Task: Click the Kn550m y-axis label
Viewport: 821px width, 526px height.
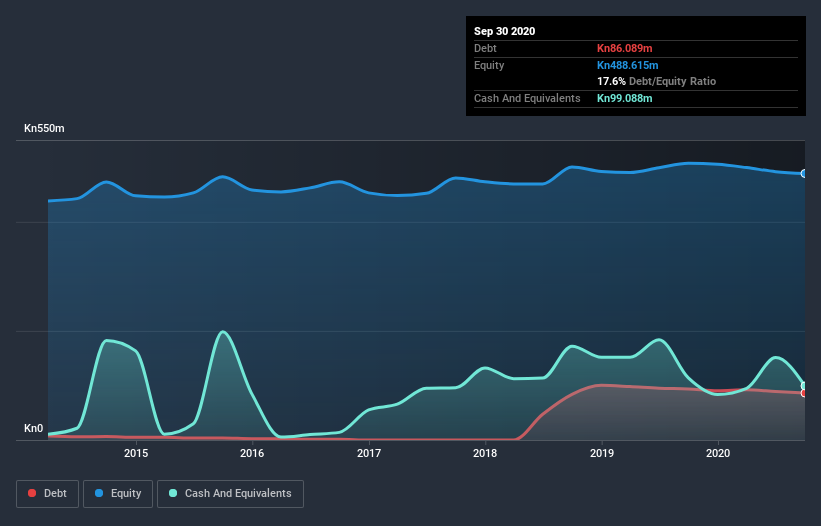Action: [44, 128]
